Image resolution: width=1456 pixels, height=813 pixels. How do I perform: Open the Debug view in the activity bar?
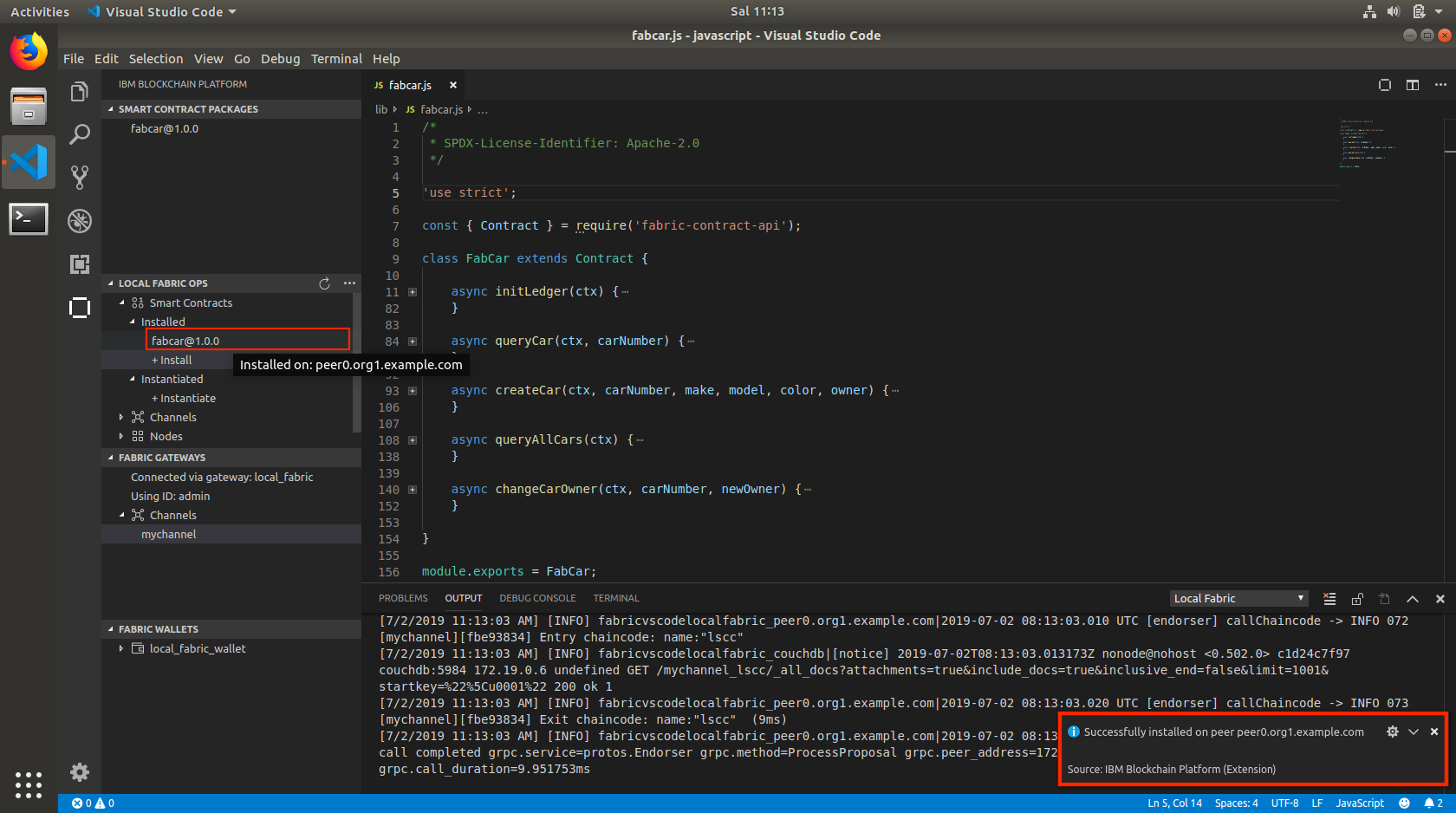79,221
